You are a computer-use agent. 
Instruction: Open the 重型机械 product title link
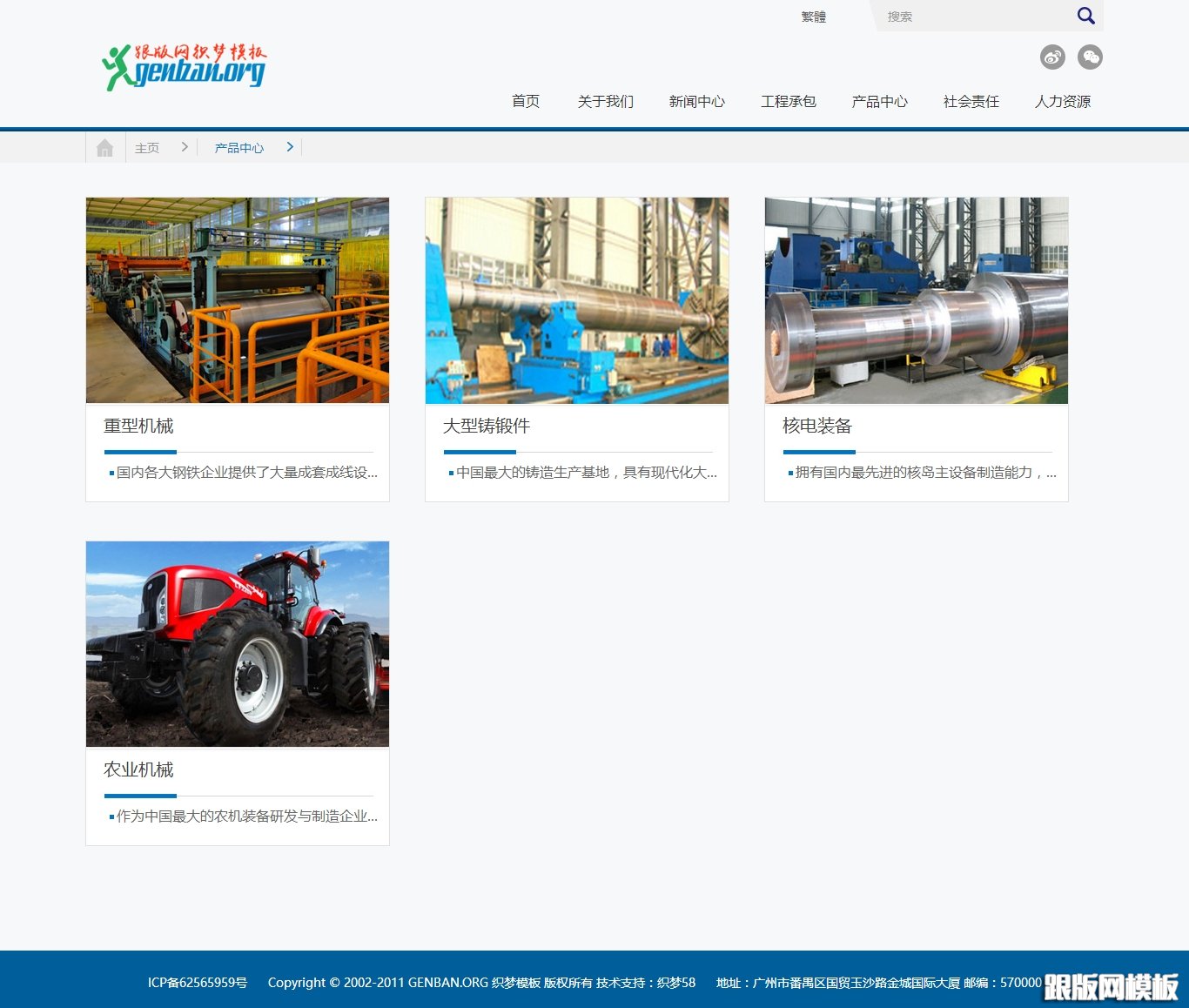pos(138,426)
